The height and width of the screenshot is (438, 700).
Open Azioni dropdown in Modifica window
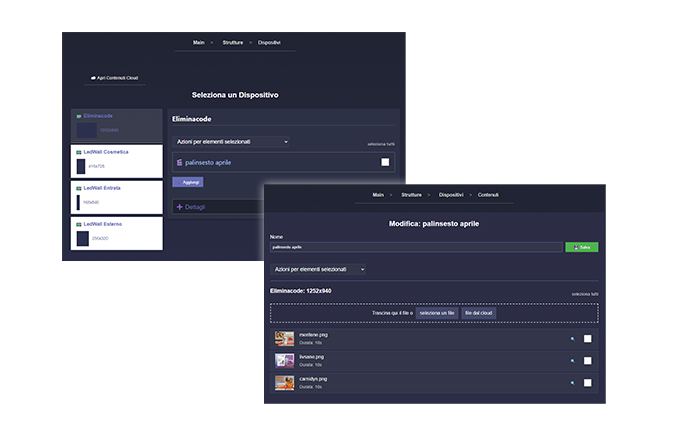coord(318,269)
